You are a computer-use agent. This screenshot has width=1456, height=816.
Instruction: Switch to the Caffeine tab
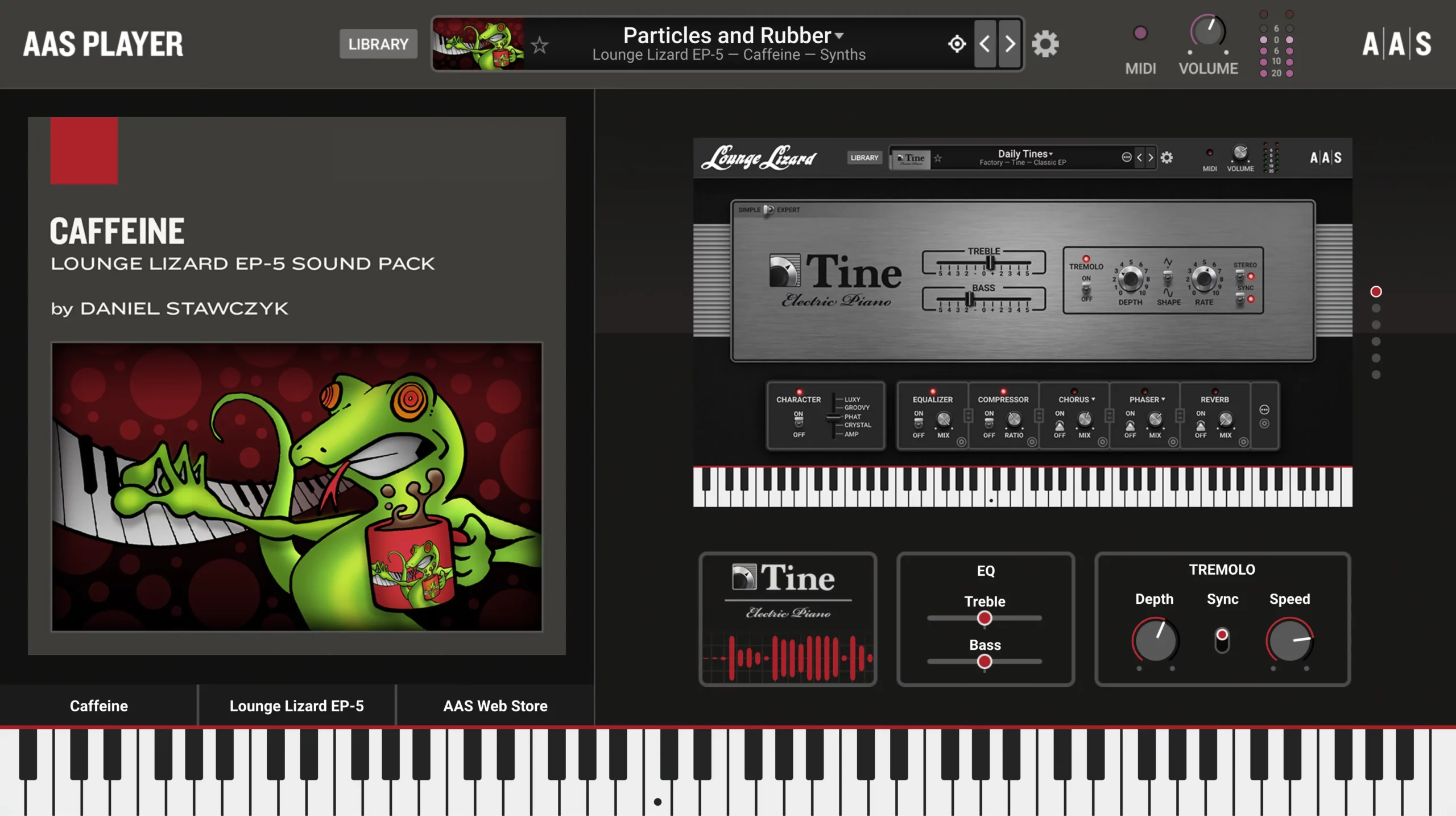pos(99,706)
